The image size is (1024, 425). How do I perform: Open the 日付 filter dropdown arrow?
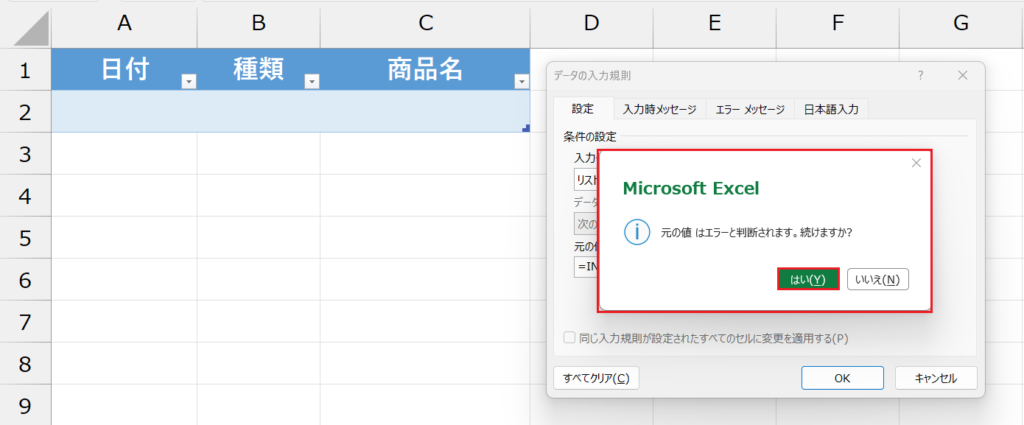coord(188,82)
